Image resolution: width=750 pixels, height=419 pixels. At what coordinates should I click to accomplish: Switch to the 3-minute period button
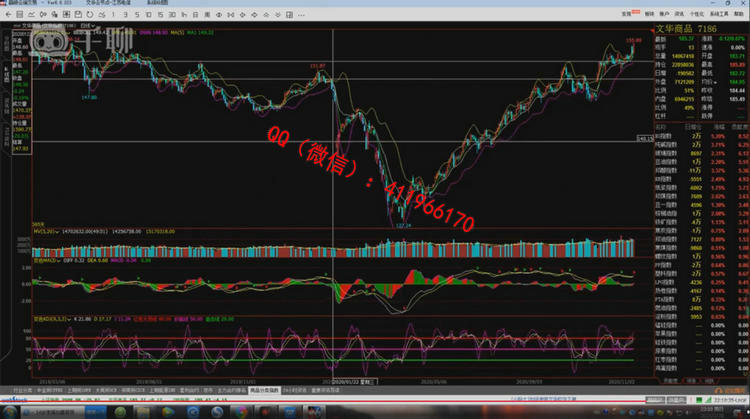(x=125, y=15)
